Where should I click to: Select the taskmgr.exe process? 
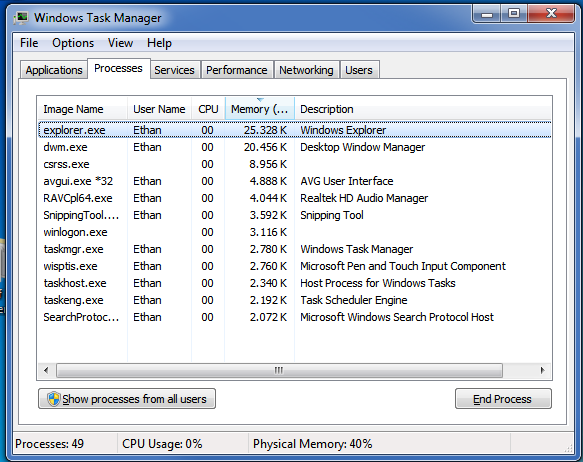[294, 249]
